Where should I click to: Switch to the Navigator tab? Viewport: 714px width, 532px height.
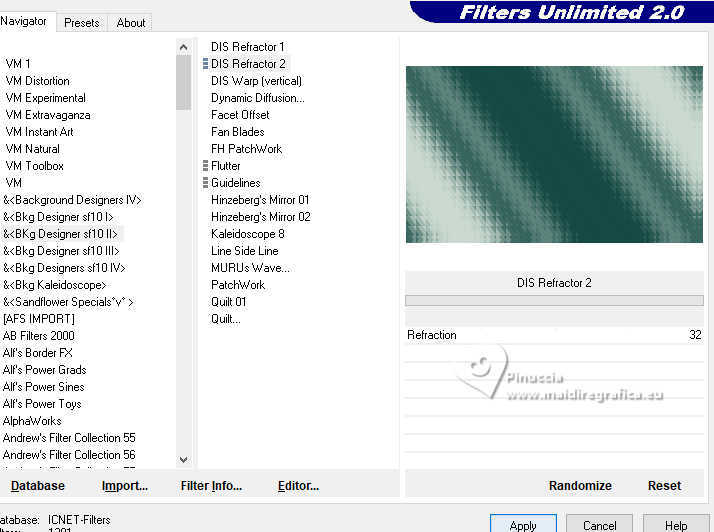[25, 21]
